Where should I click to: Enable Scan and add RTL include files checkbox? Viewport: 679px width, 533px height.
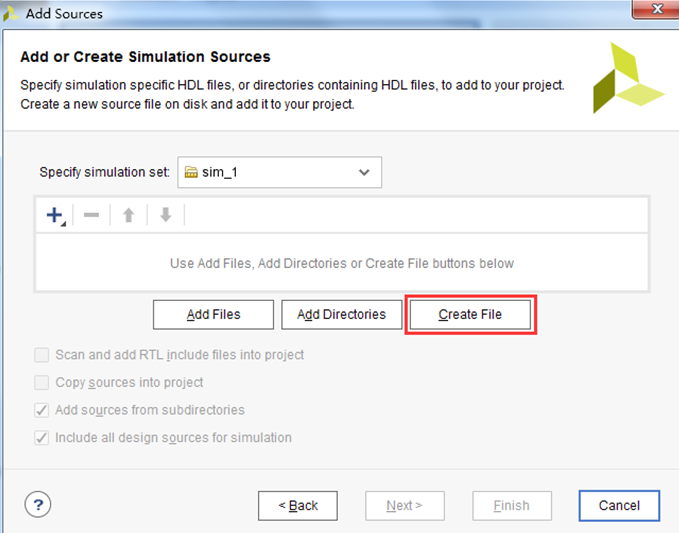42,355
